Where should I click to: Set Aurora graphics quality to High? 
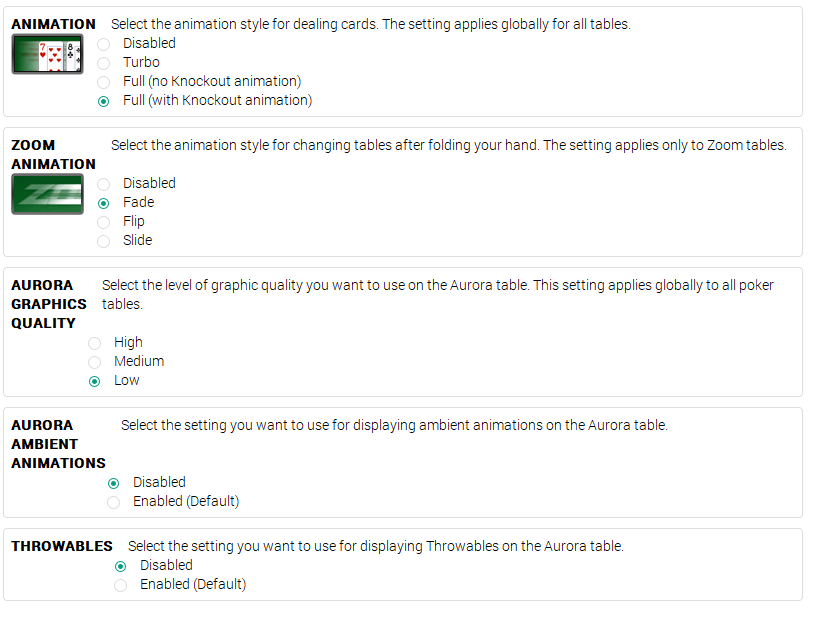tap(94, 343)
